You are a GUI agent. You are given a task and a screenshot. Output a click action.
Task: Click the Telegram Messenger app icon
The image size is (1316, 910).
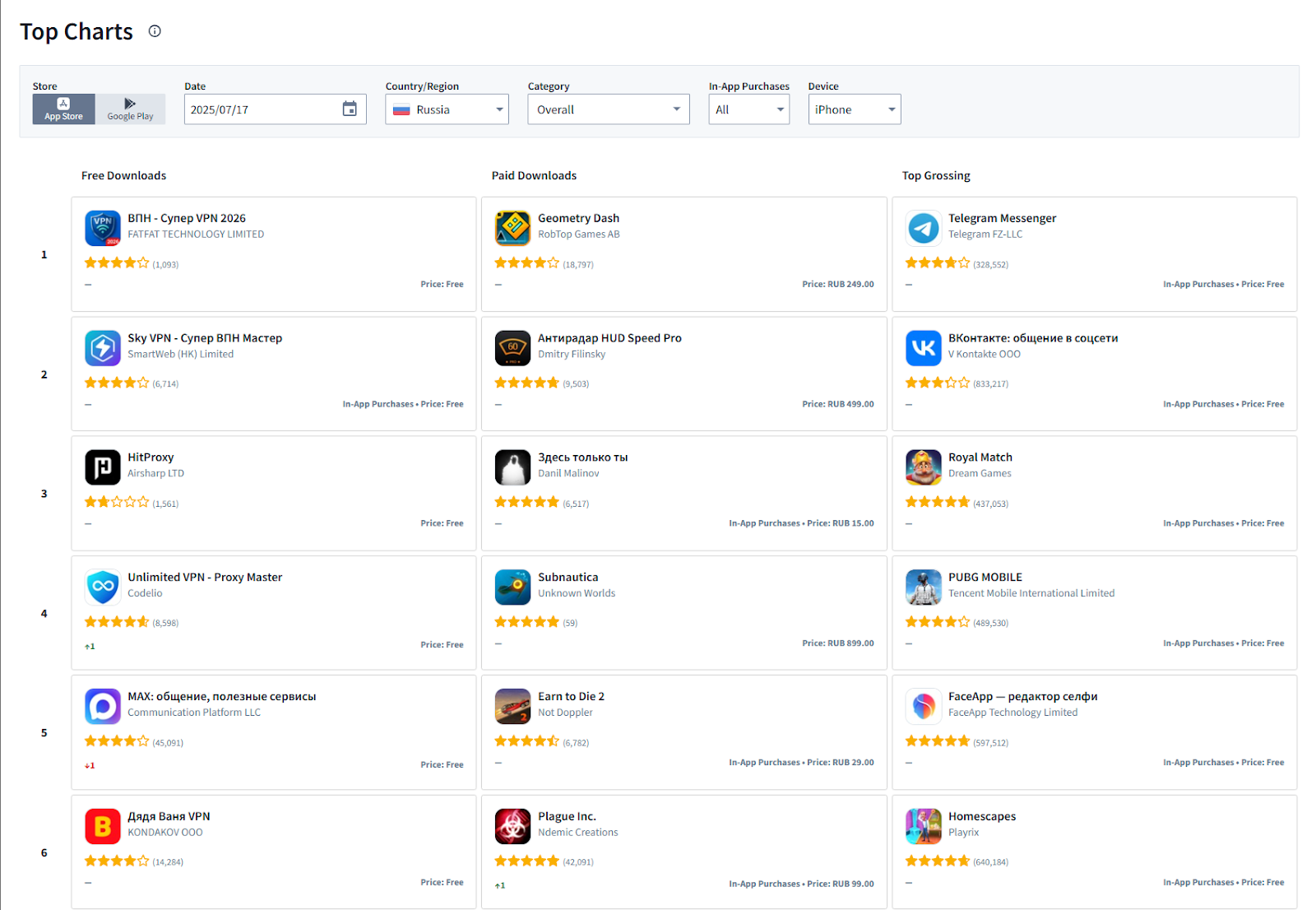pos(923,228)
